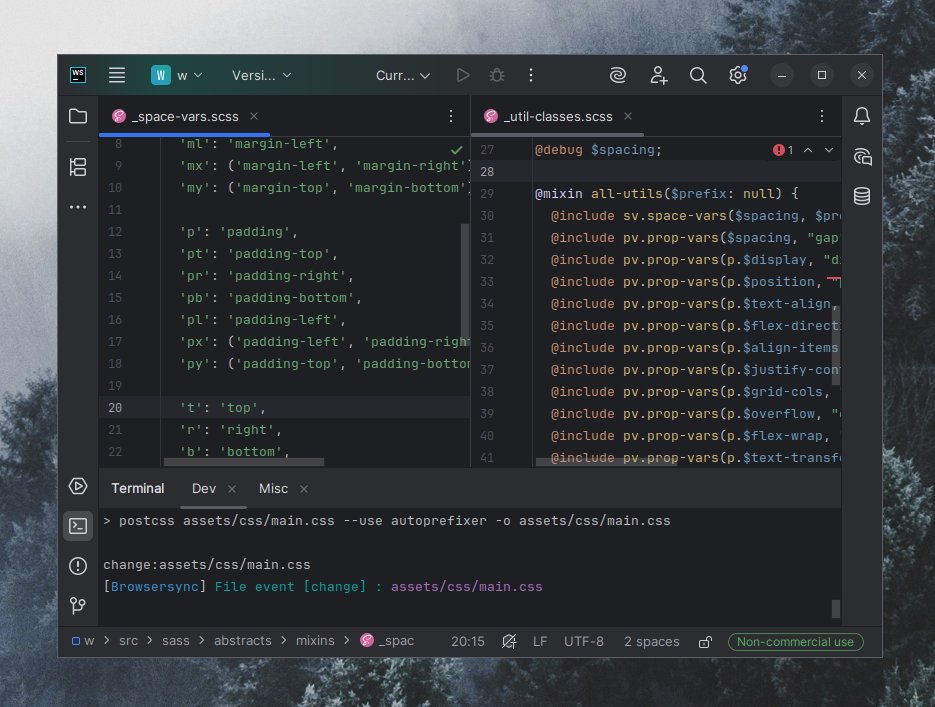Click the assets/css/main.css link in terminal
The height and width of the screenshot is (707, 935).
point(466,587)
